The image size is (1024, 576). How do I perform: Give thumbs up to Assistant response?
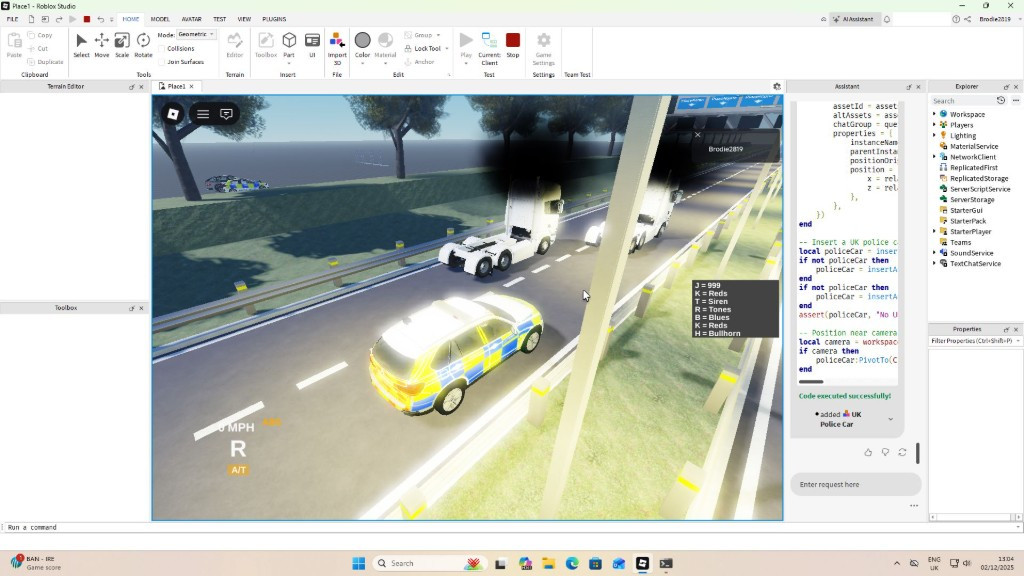click(x=867, y=452)
